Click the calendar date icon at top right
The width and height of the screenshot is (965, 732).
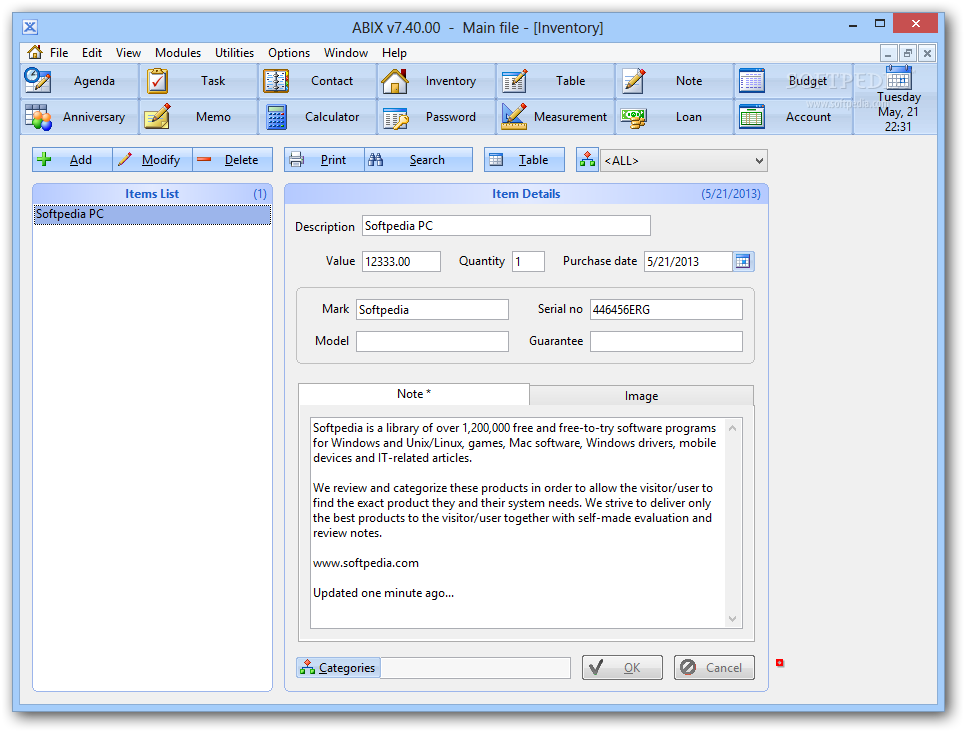[899, 78]
